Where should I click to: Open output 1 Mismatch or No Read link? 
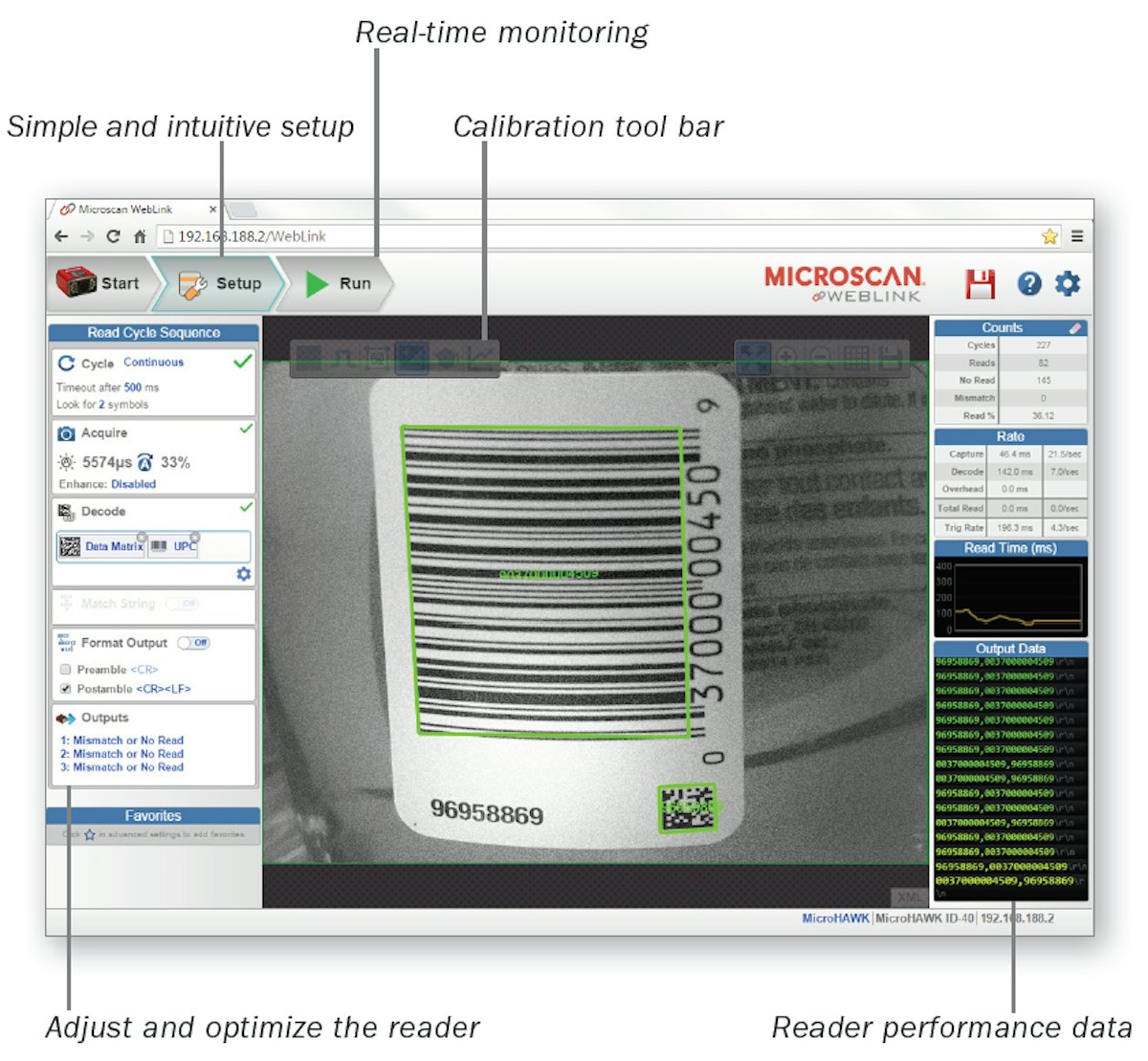(x=122, y=740)
